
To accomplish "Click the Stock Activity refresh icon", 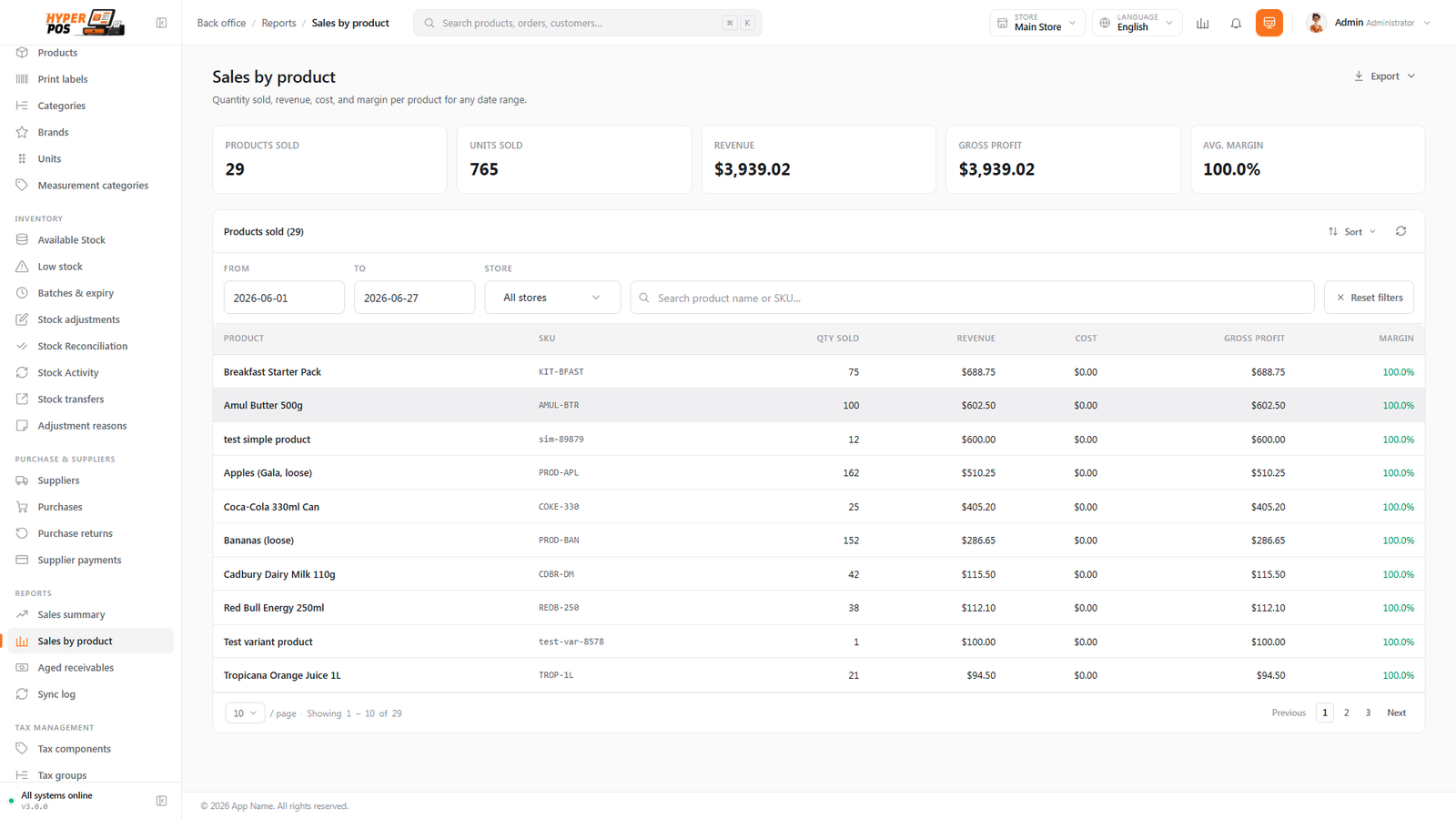I will click(x=22, y=372).
